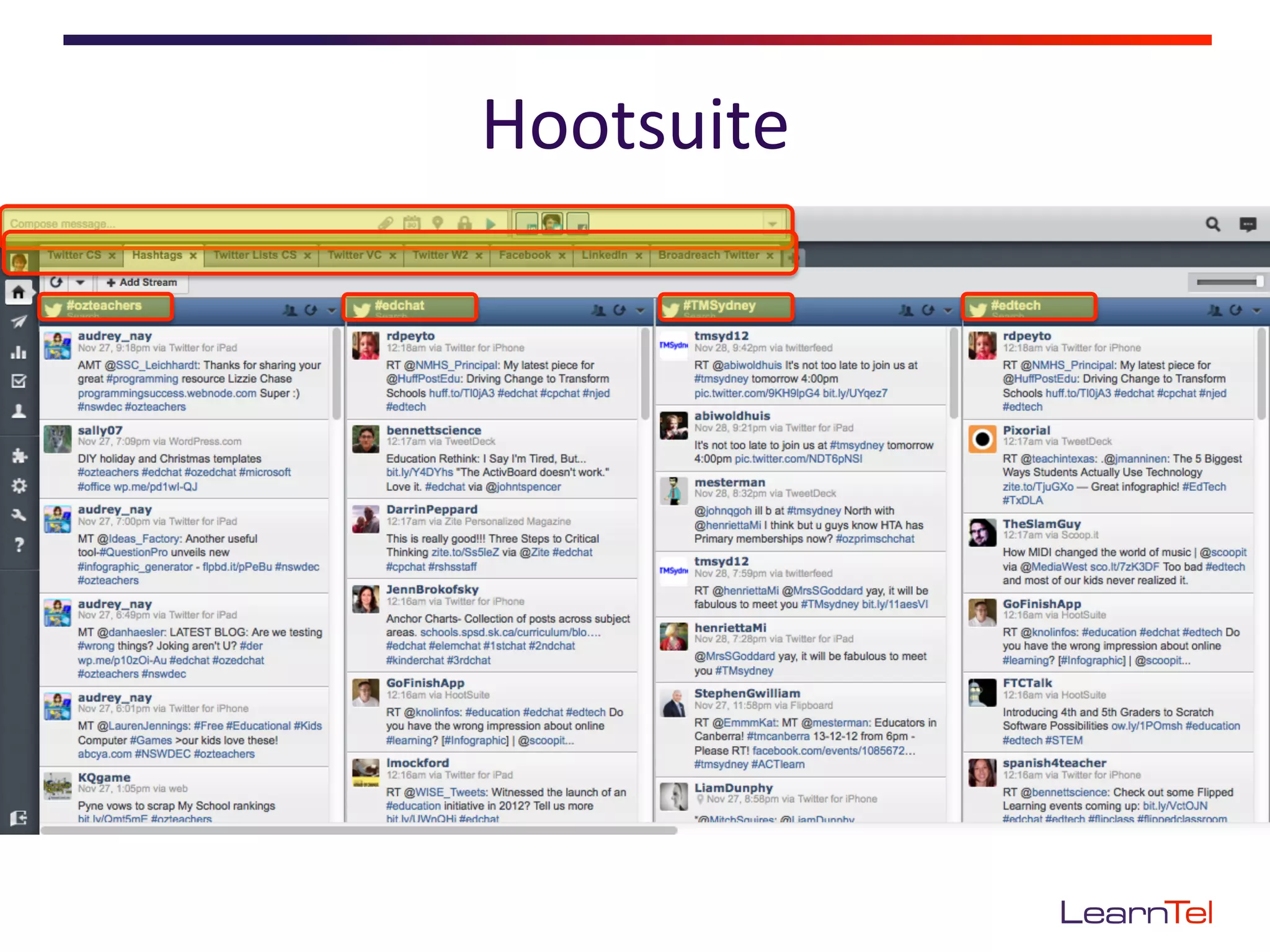Switch to the Twitter CS tab
Image resolution: width=1270 pixels, height=952 pixels.
click(74, 255)
